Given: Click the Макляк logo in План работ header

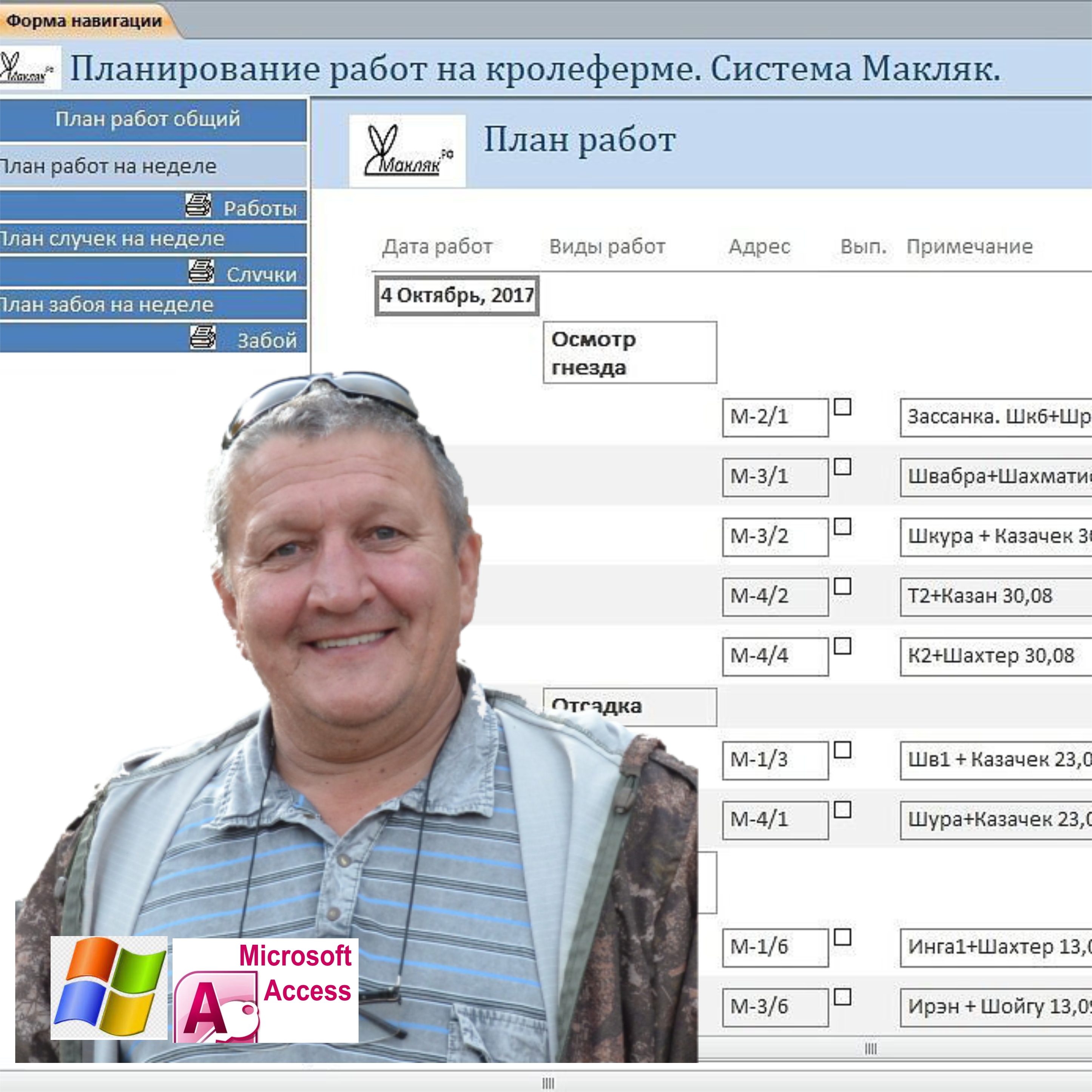Looking at the screenshot, I should pyautogui.click(x=407, y=151).
